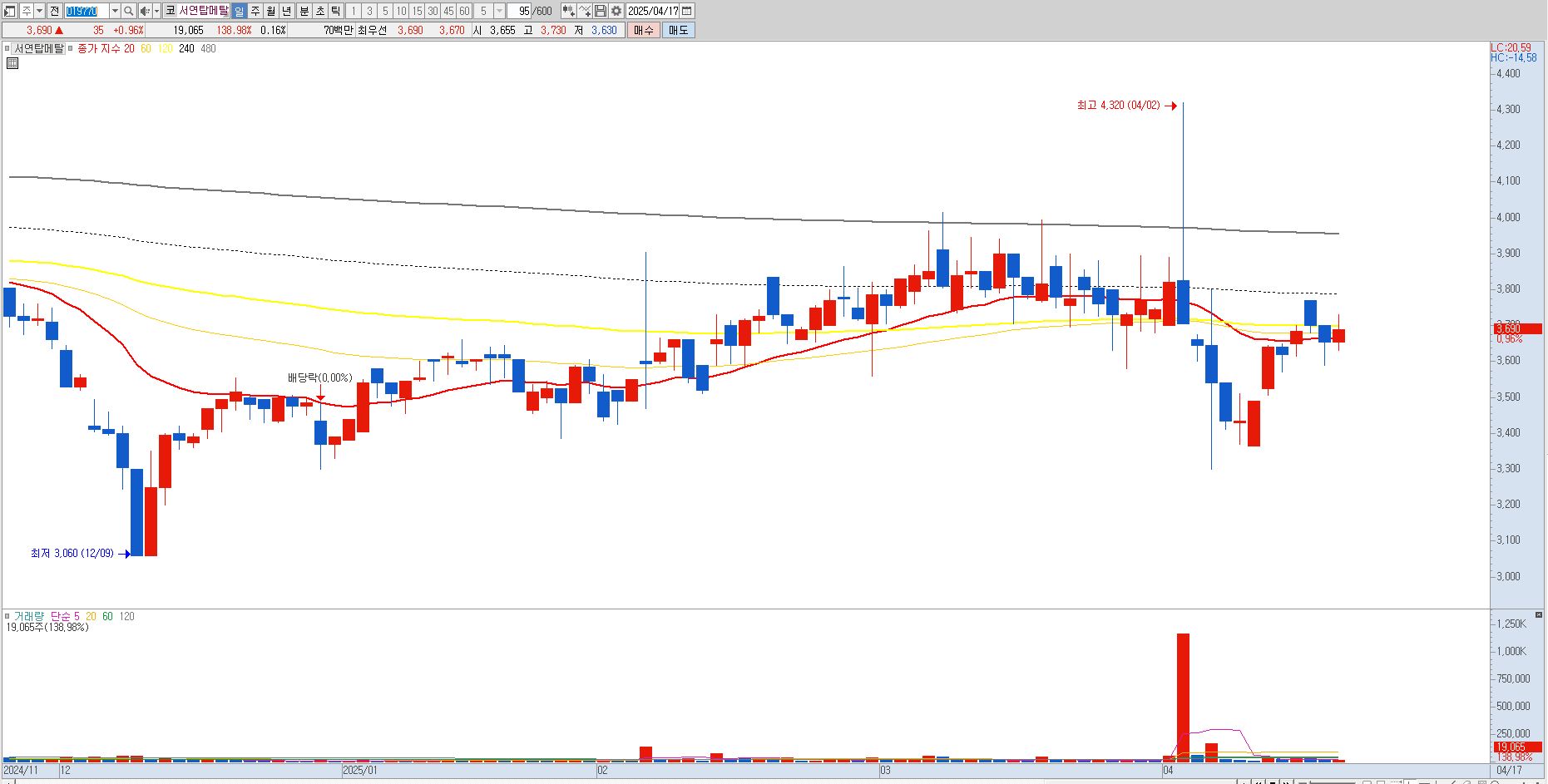Select the 일 daily period toggle

click(239, 11)
